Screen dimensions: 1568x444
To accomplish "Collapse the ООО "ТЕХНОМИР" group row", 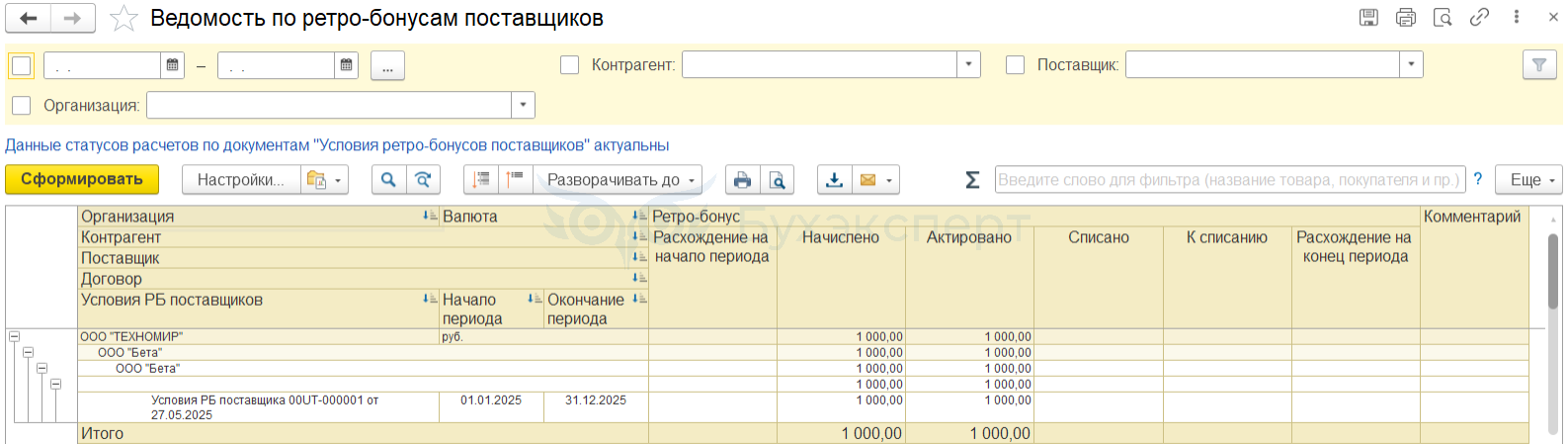I will pyautogui.click(x=14, y=336).
